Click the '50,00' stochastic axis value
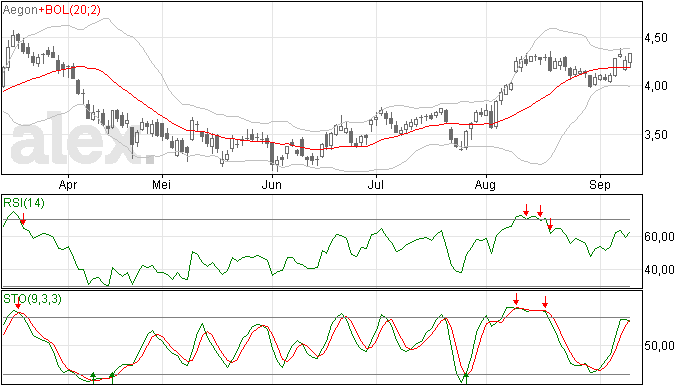This screenshot has width=690, height=387. 659,346
